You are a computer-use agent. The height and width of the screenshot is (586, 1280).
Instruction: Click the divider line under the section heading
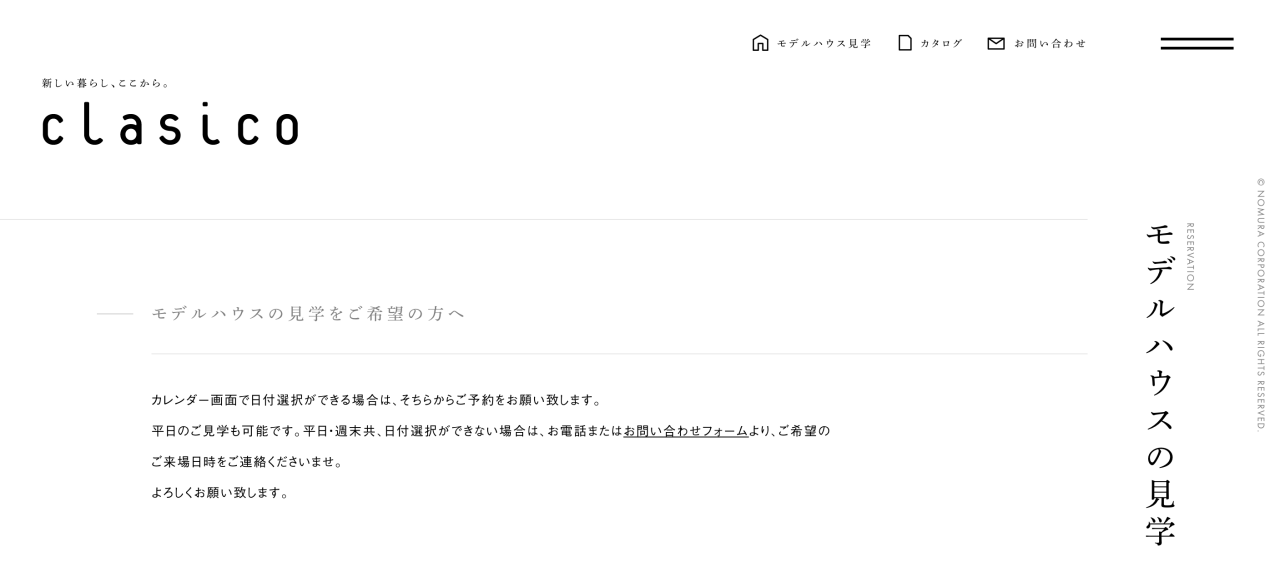coord(619,354)
